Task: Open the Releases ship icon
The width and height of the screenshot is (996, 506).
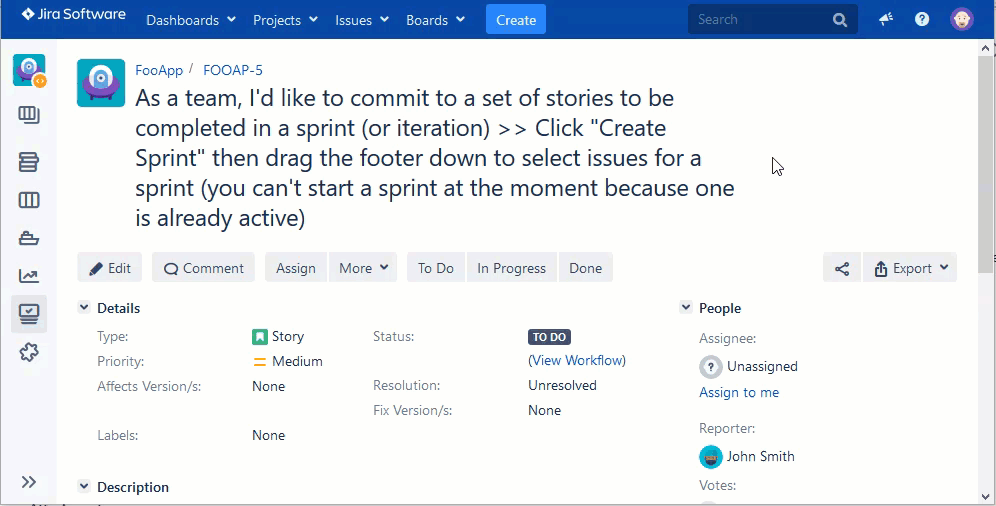Action: [29, 238]
